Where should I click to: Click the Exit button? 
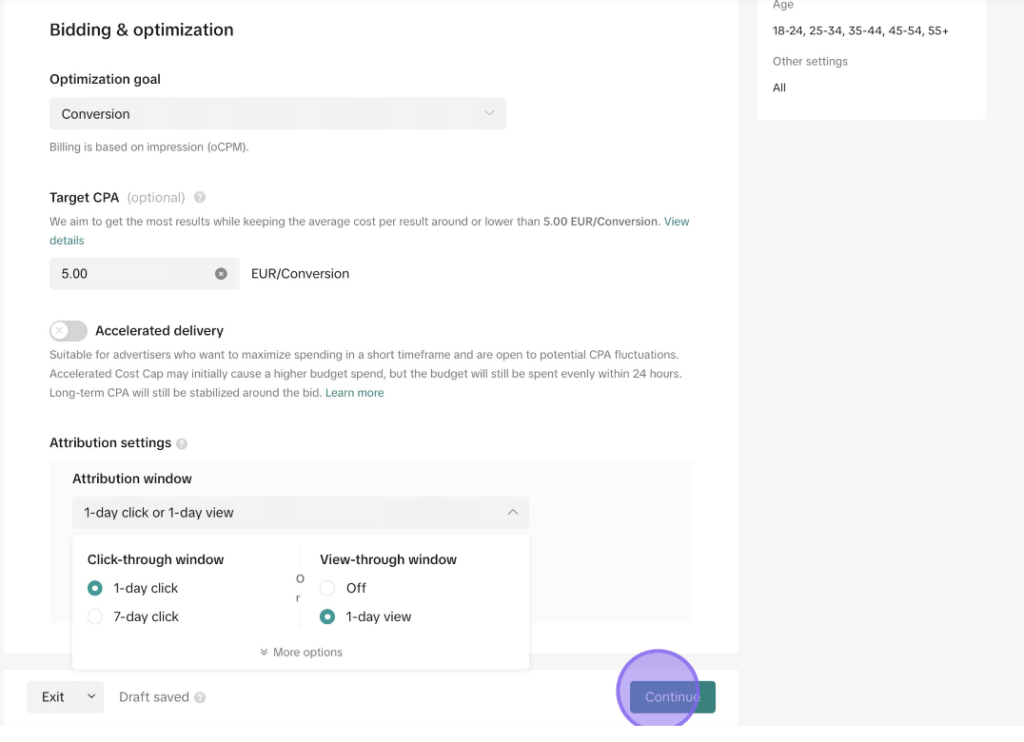53,697
